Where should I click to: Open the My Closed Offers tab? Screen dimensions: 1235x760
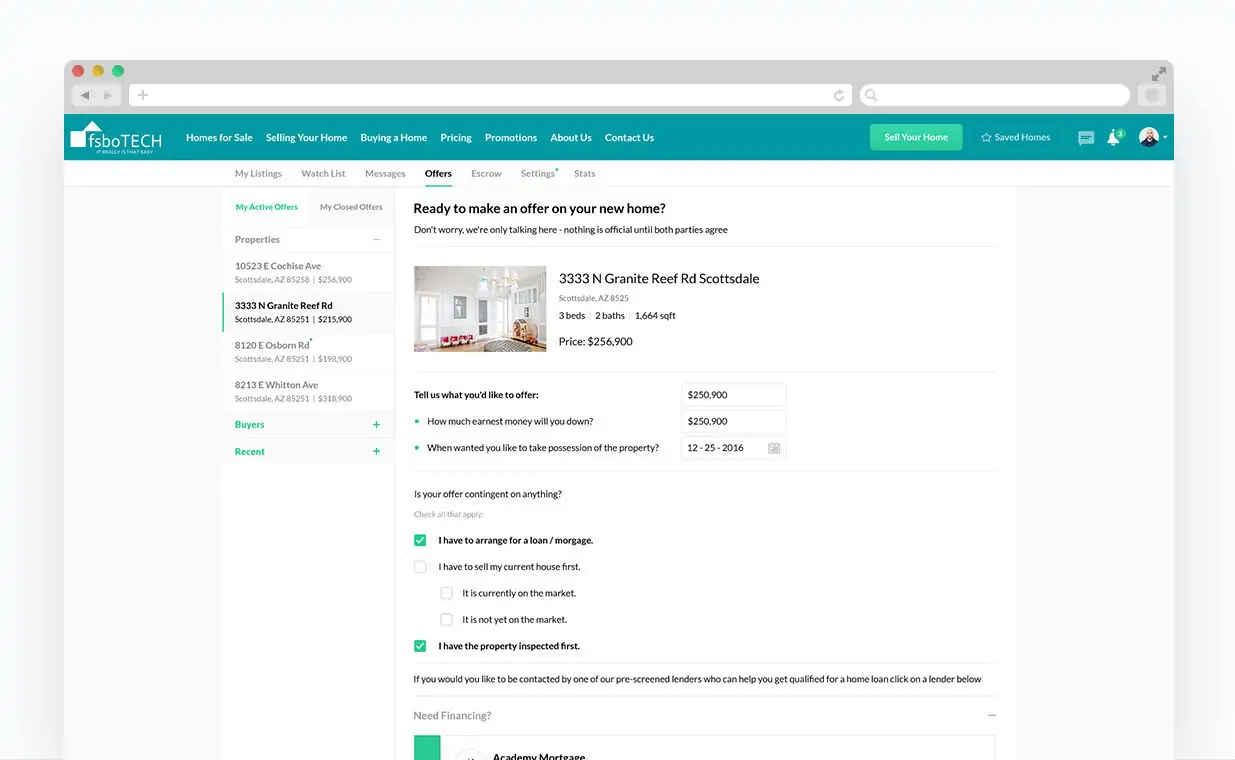coord(351,207)
